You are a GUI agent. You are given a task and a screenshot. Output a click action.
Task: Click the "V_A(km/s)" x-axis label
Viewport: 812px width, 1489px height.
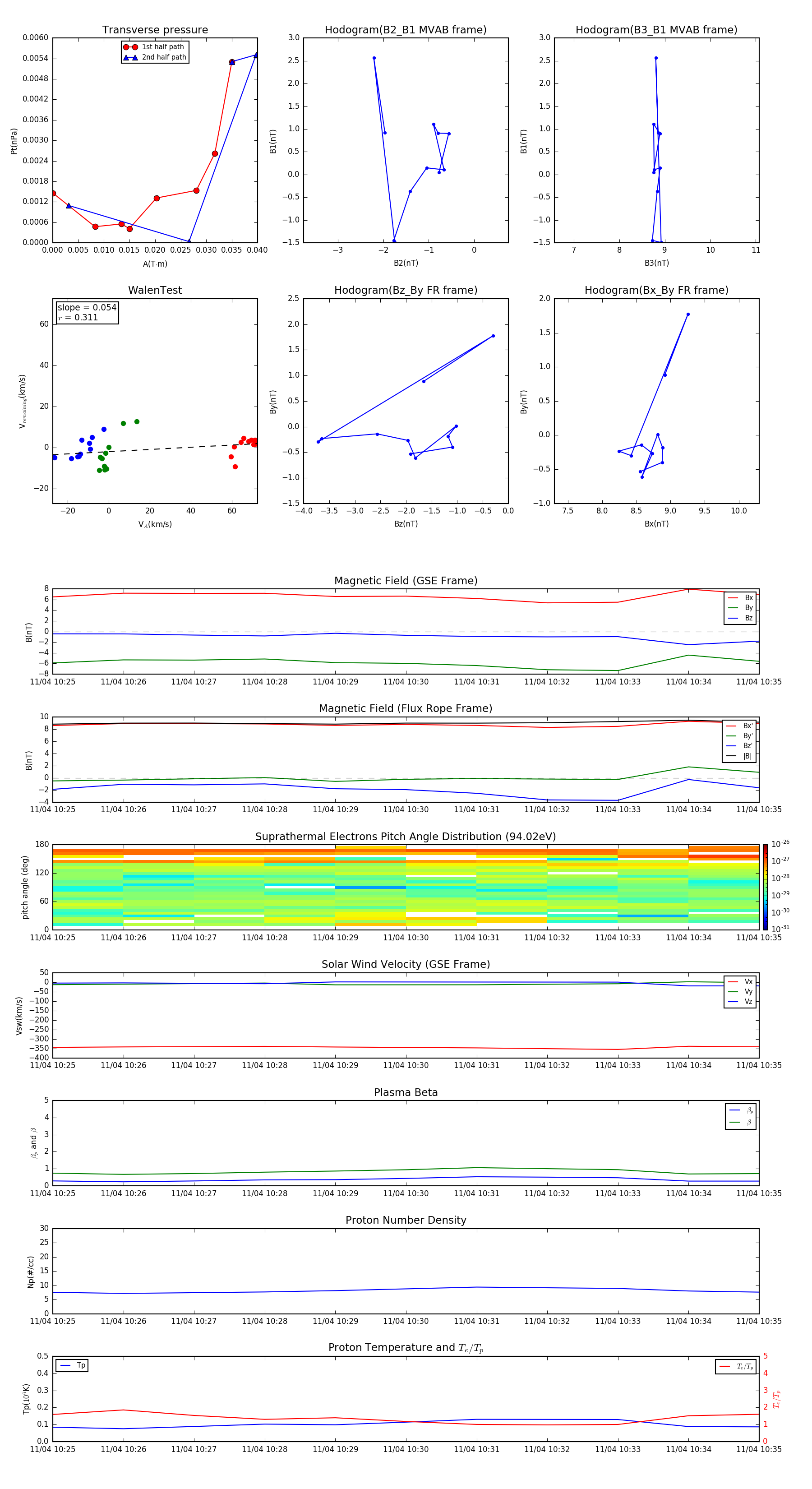click(155, 524)
